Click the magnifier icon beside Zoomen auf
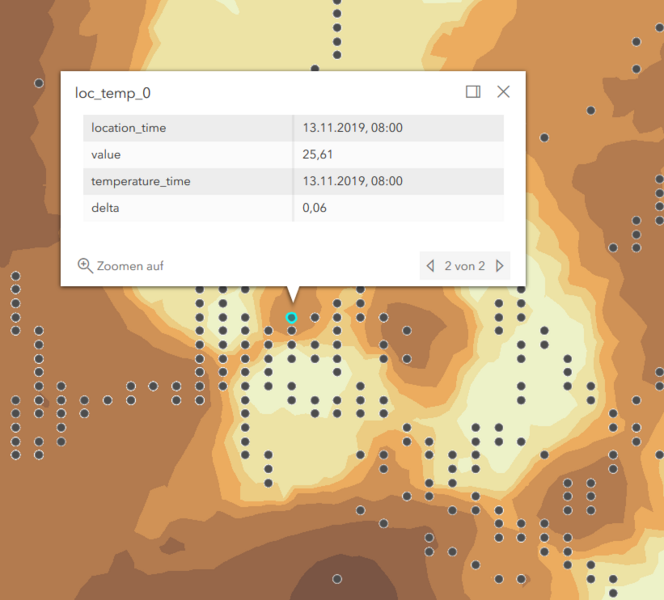This screenshot has width=664, height=600. tap(85, 266)
